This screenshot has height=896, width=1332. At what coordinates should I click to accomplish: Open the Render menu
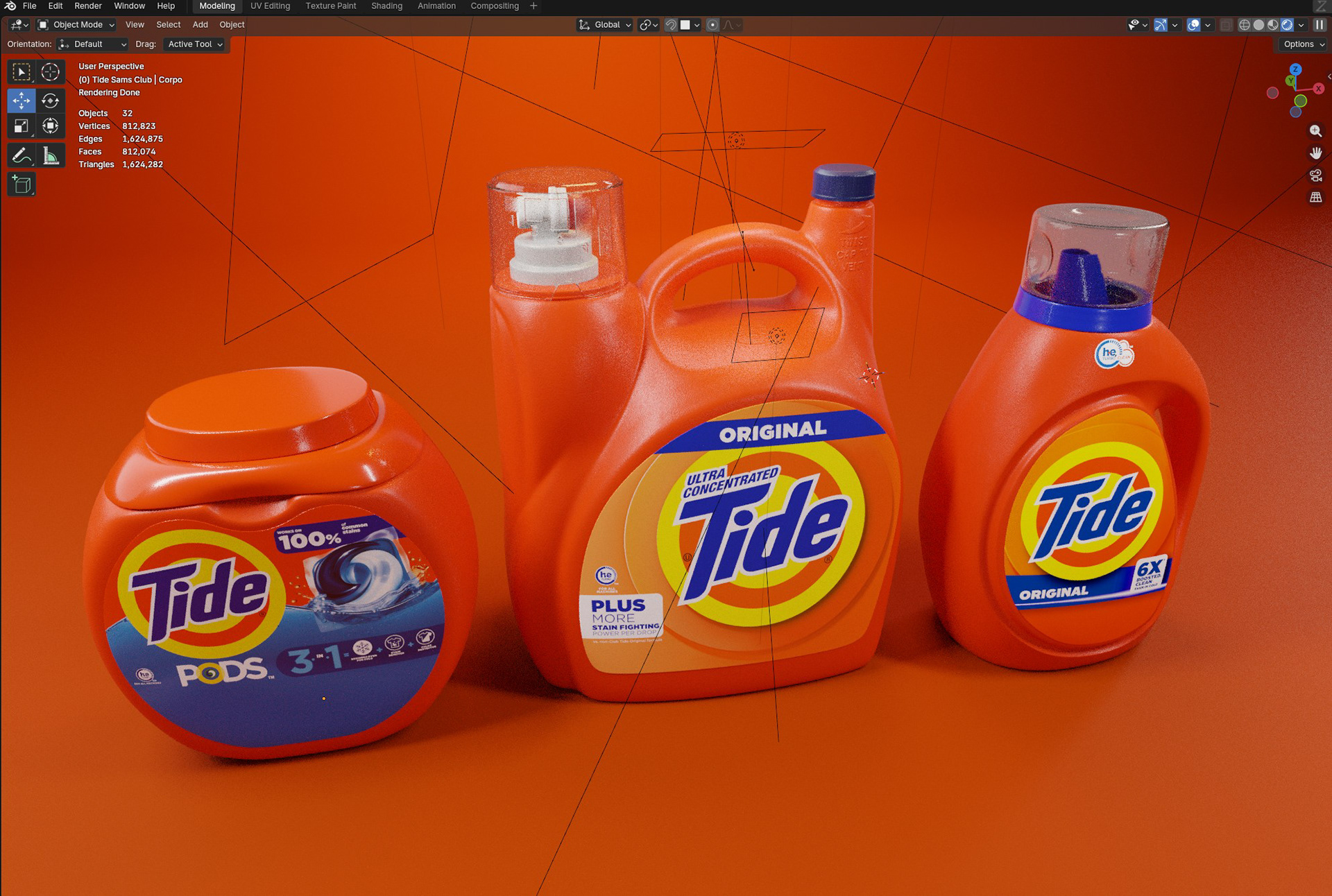pos(87,6)
